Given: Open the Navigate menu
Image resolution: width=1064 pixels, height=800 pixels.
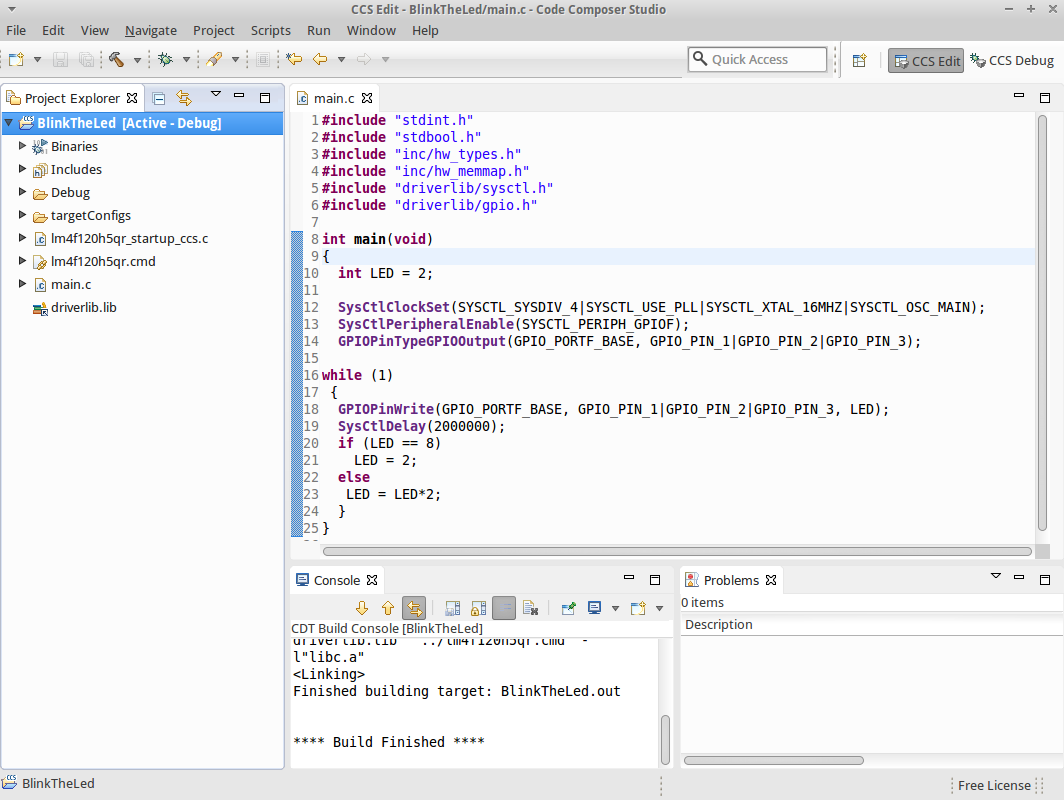Looking at the screenshot, I should (x=151, y=31).
